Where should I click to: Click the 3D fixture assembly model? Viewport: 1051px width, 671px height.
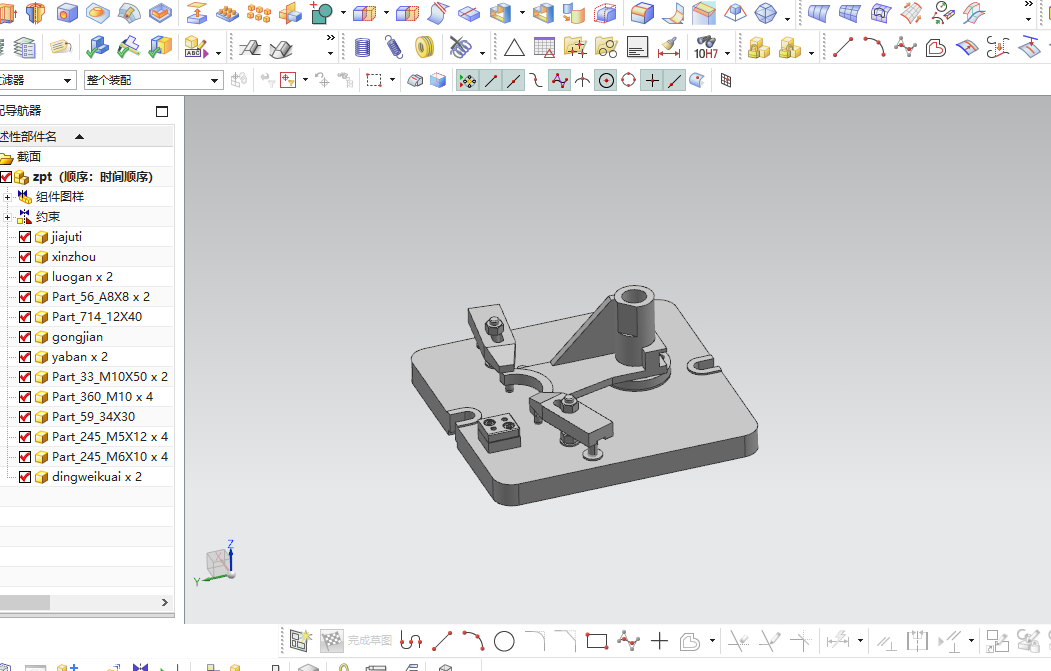coord(584,395)
